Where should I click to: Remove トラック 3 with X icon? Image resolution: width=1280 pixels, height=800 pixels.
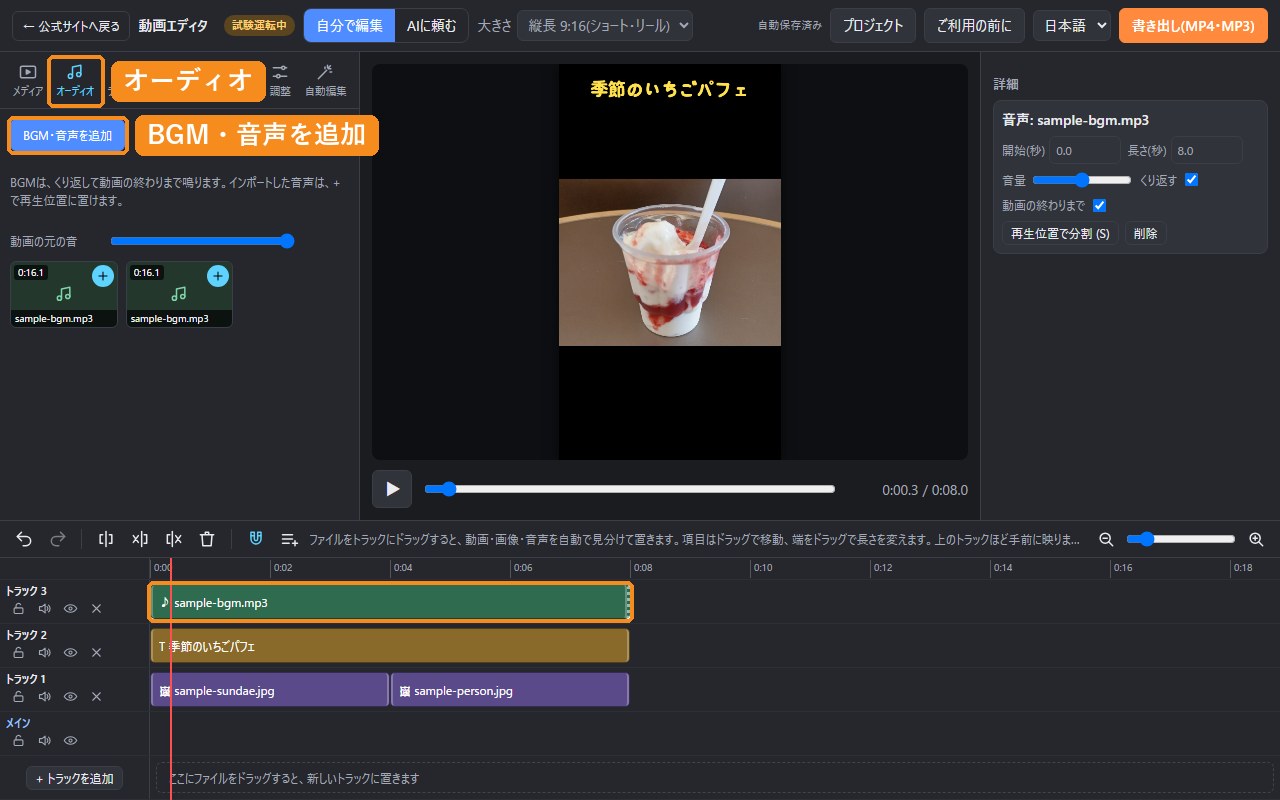click(96, 608)
